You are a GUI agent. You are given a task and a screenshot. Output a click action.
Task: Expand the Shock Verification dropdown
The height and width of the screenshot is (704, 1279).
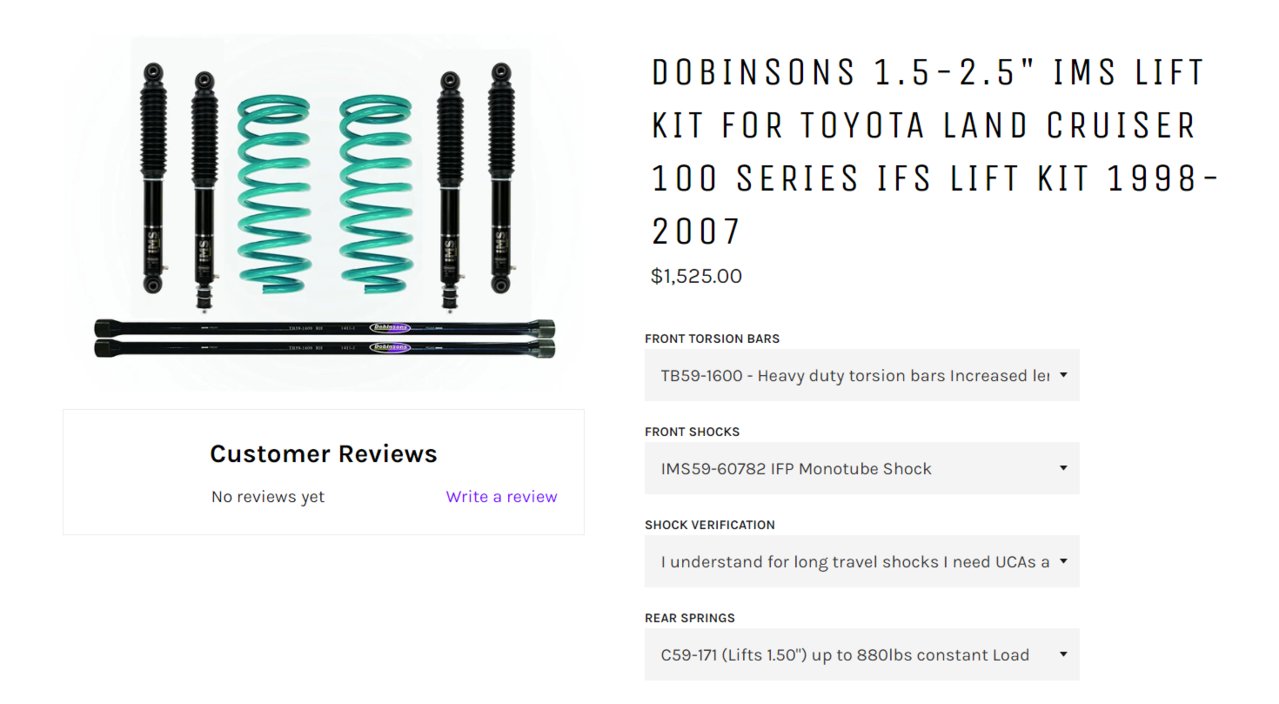pos(862,561)
